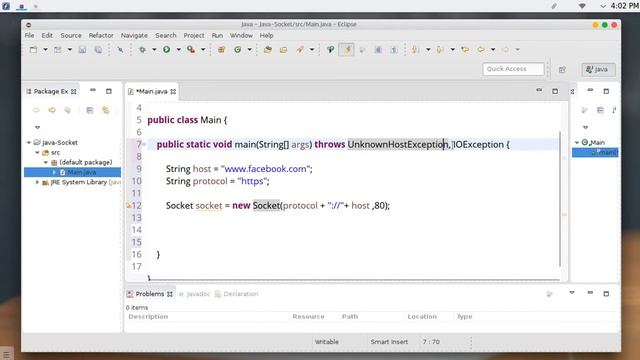The image size is (640, 360).
Task: Switch to the Declaration tab
Action: pos(237,294)
